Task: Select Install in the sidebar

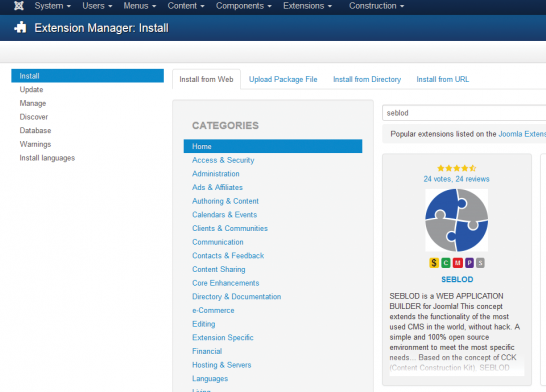Action: [87, 76]
